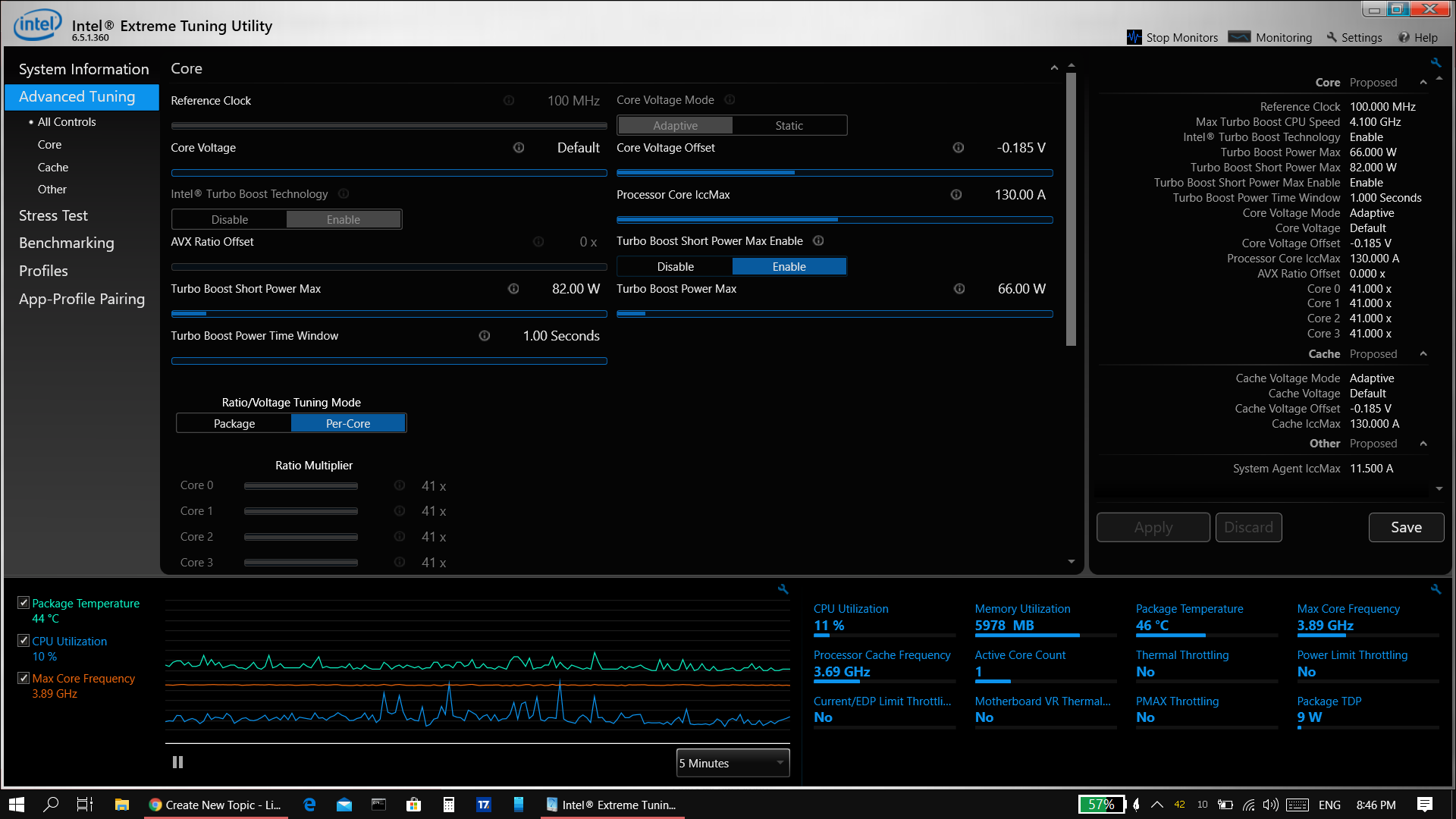Select Core tuning sub-item

[x=49, y=145]
